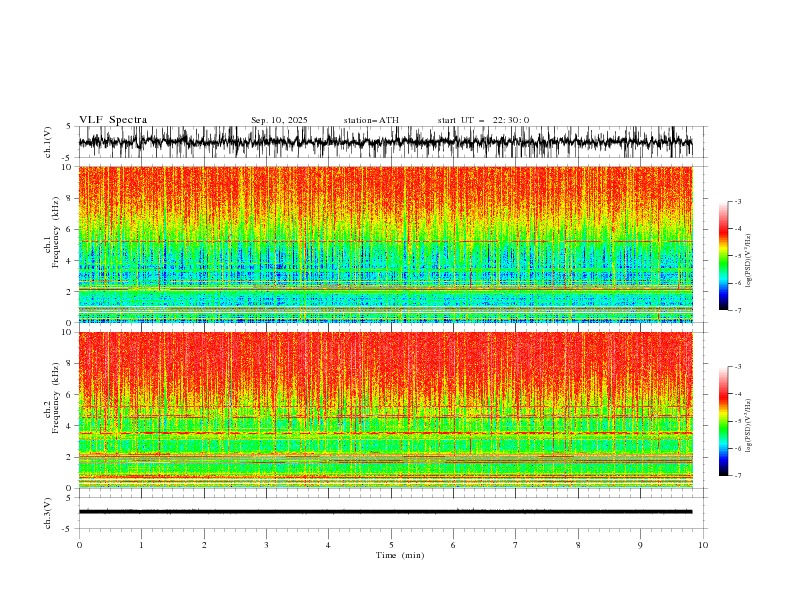Click the "7" minute tick on time axis

point(516,545)
